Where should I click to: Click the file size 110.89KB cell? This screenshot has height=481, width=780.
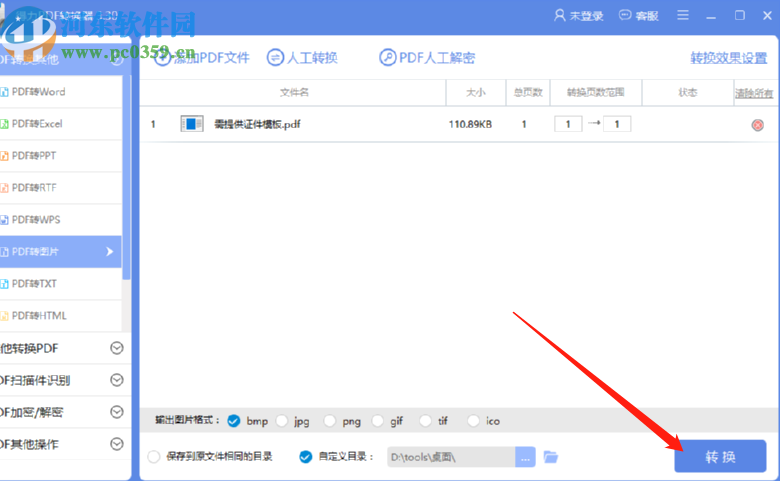click(470, 124)
